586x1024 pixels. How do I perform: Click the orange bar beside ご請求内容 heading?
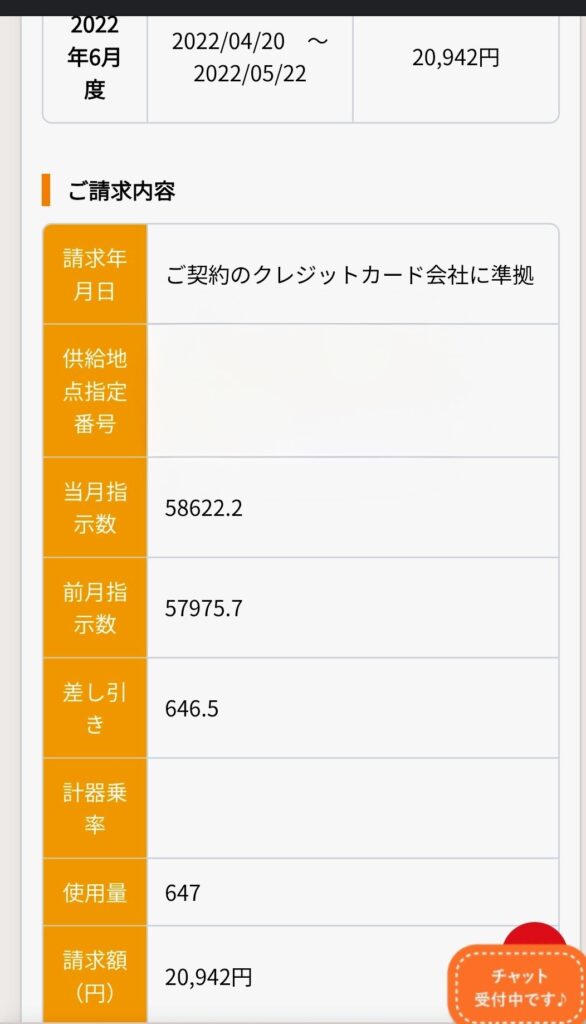[x=46, y=190]
